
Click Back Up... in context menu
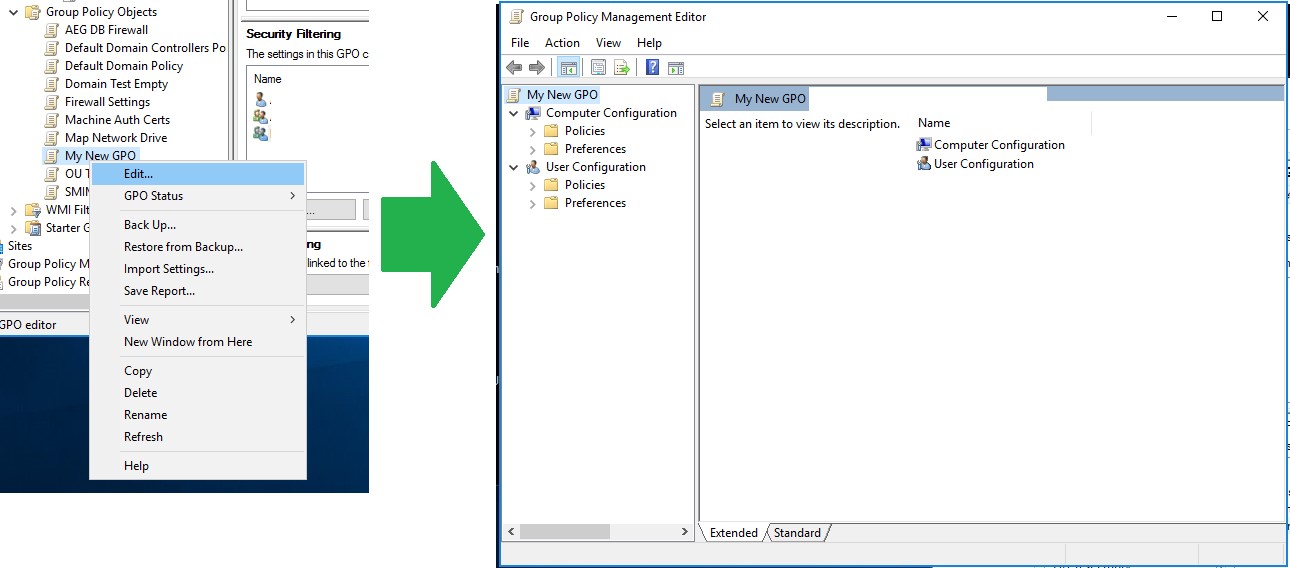tap(150, 225)
